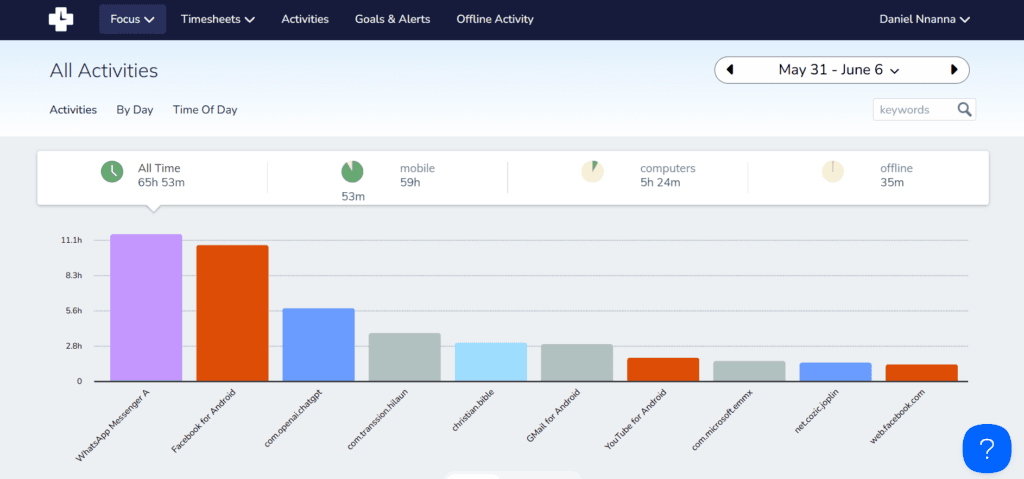This screenshot has height=479, width=1024.
Task: Click the 'net.cozic.joplin' axis label
Action: point(817,412)
